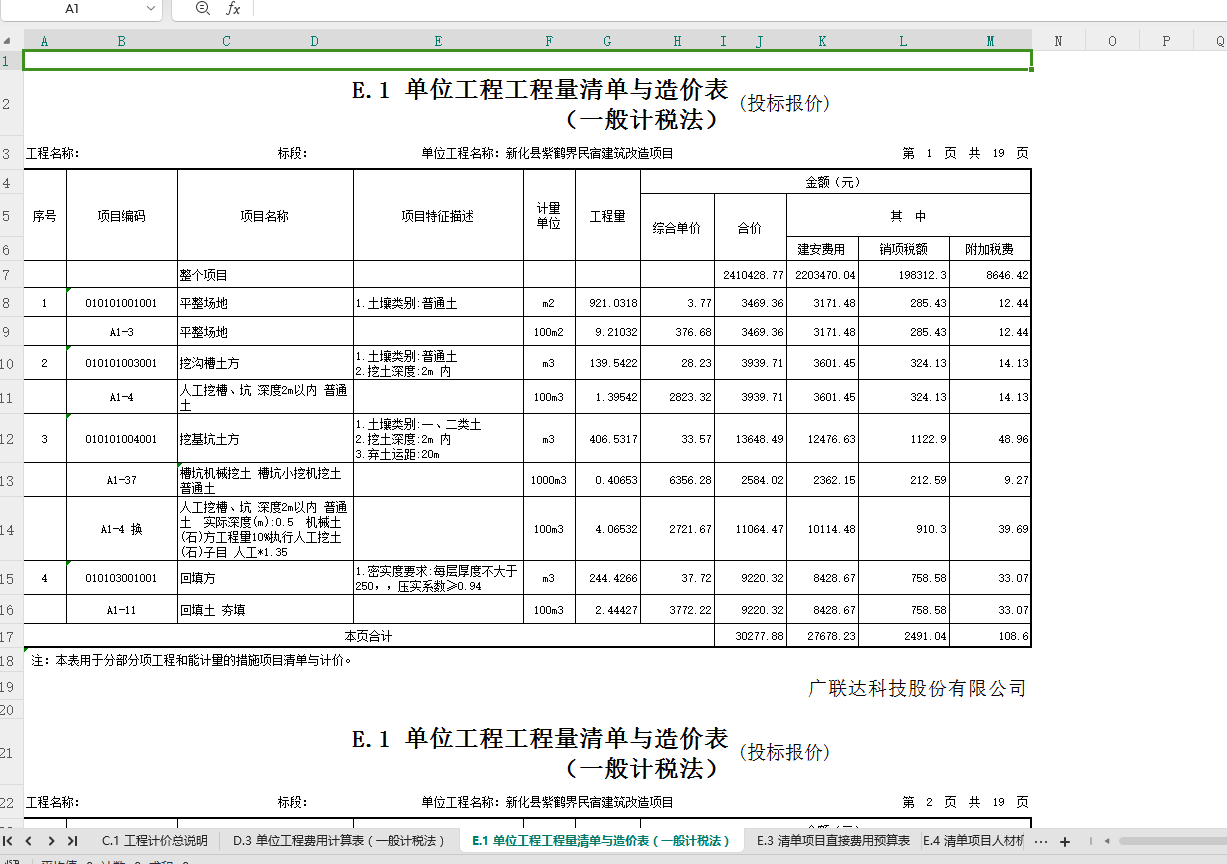The image size is (1227, 864).
Task: Click the 挖沟槽土方 item name cell
Action: (265, 363)
